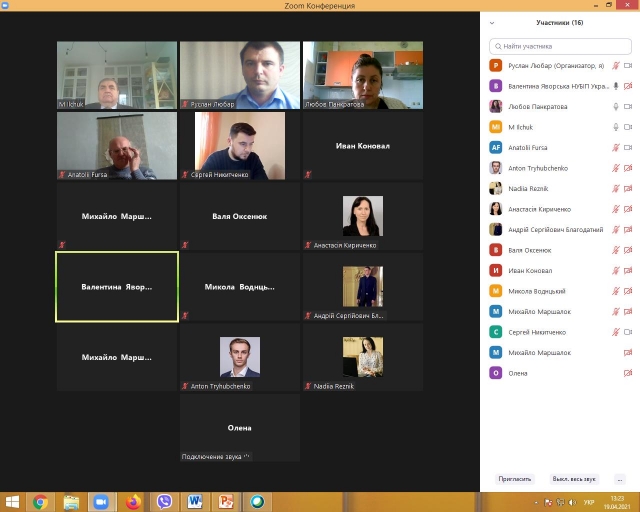Screen dimensions: 640x512
Task: Click Сергей Никитченко video tile
Action: pos(240,146)
